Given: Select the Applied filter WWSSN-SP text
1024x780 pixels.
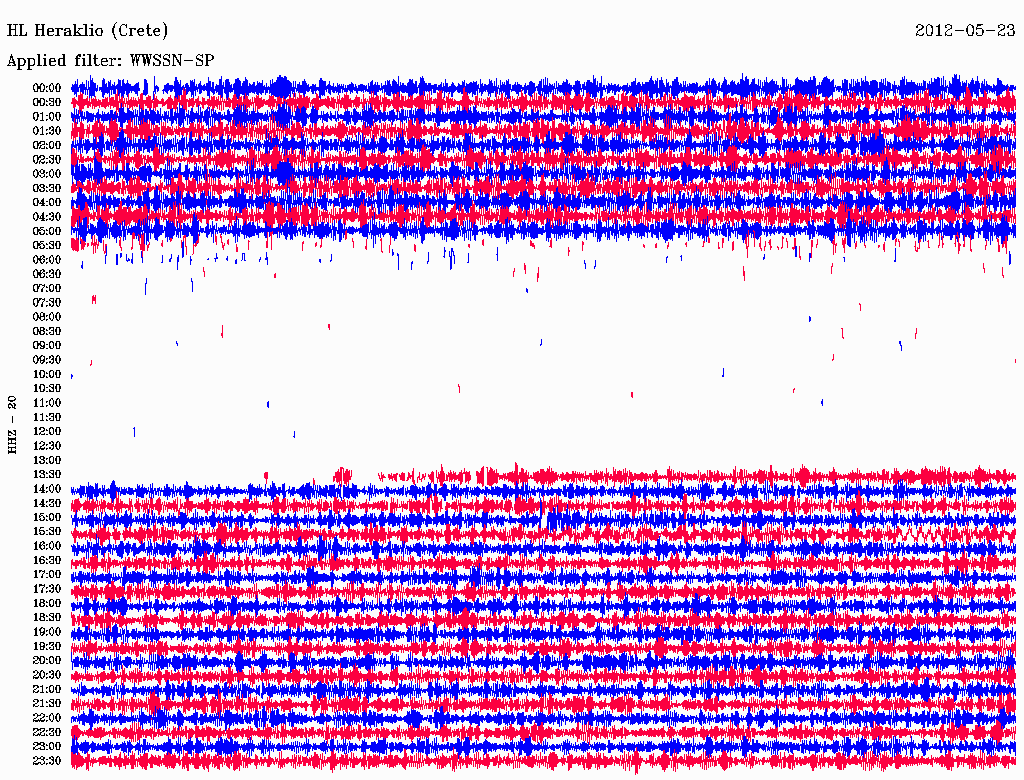Looking at the screenshot, I should [110, 60].
